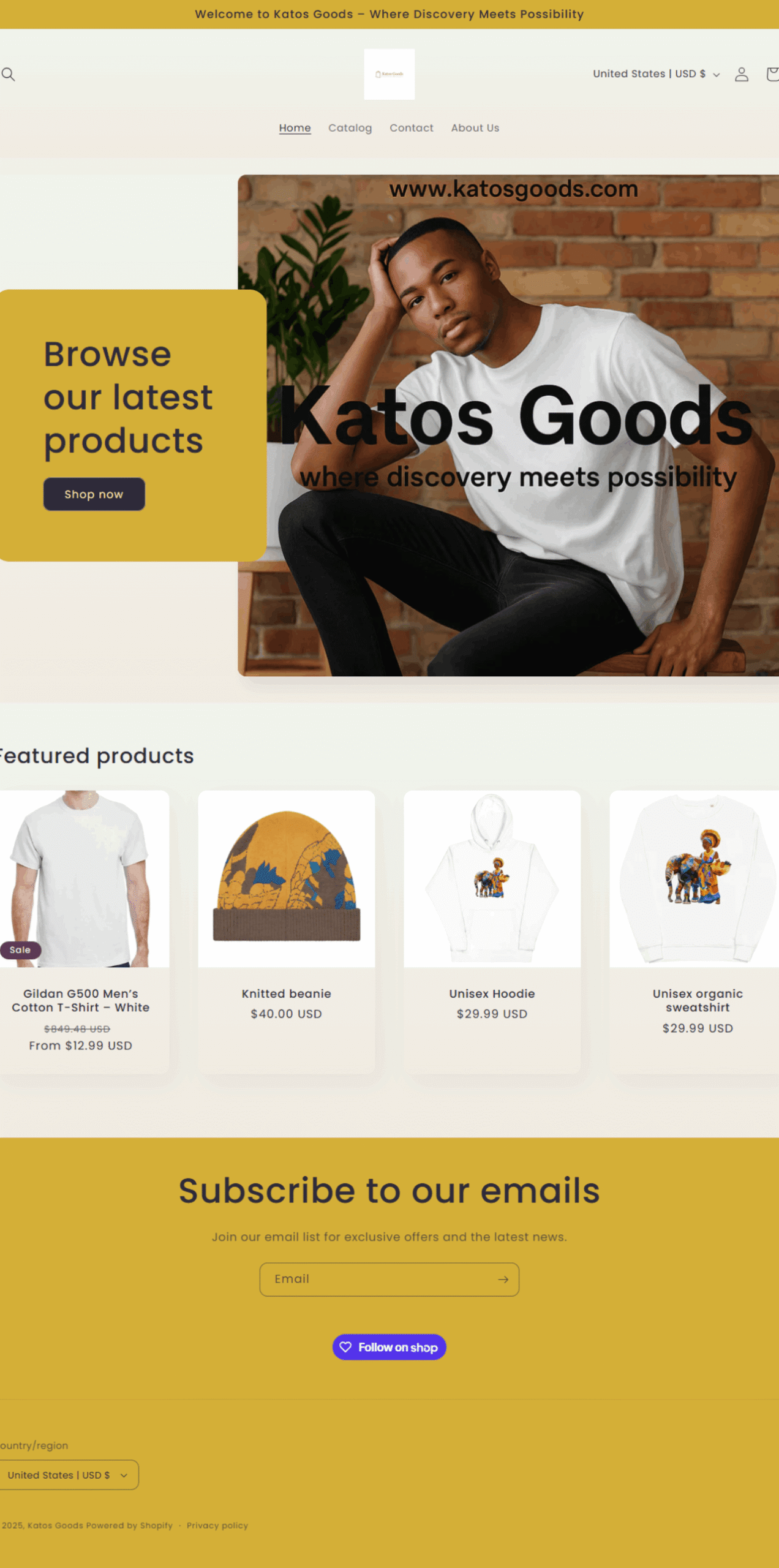Open the About Us page

coord(475,128)
